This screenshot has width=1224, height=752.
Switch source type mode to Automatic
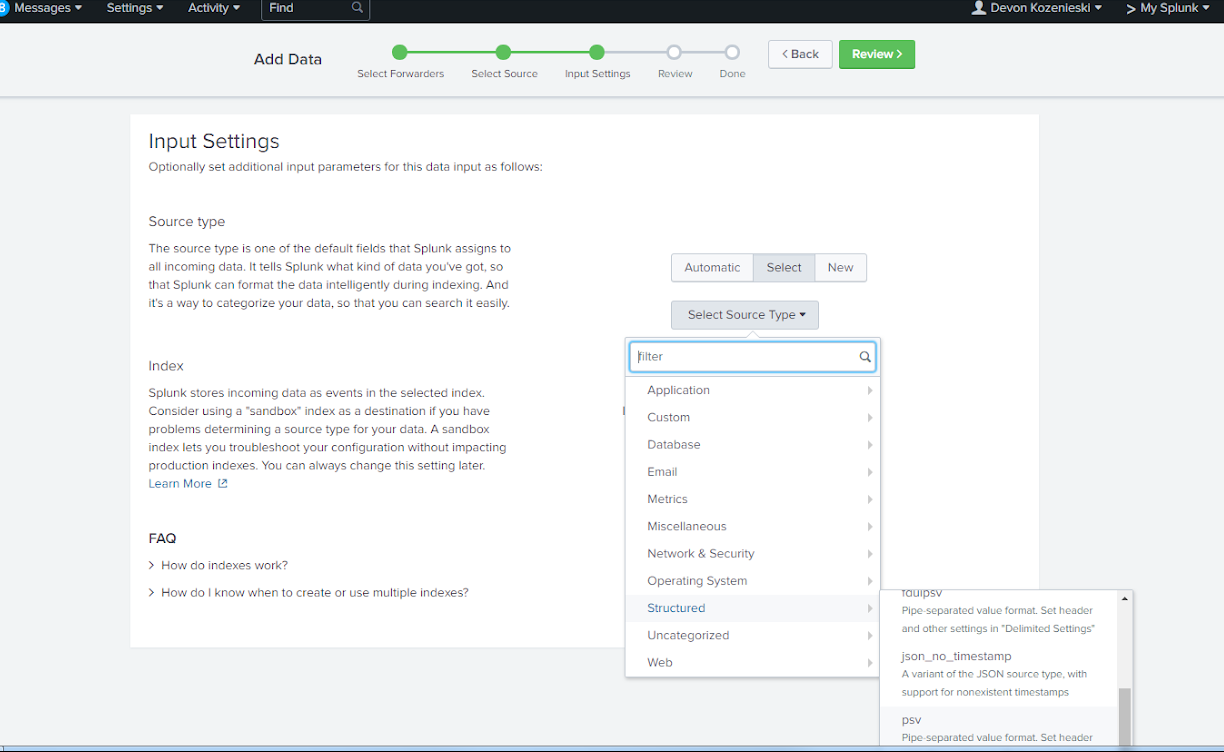pyautogui.click(x=712, y=268)
